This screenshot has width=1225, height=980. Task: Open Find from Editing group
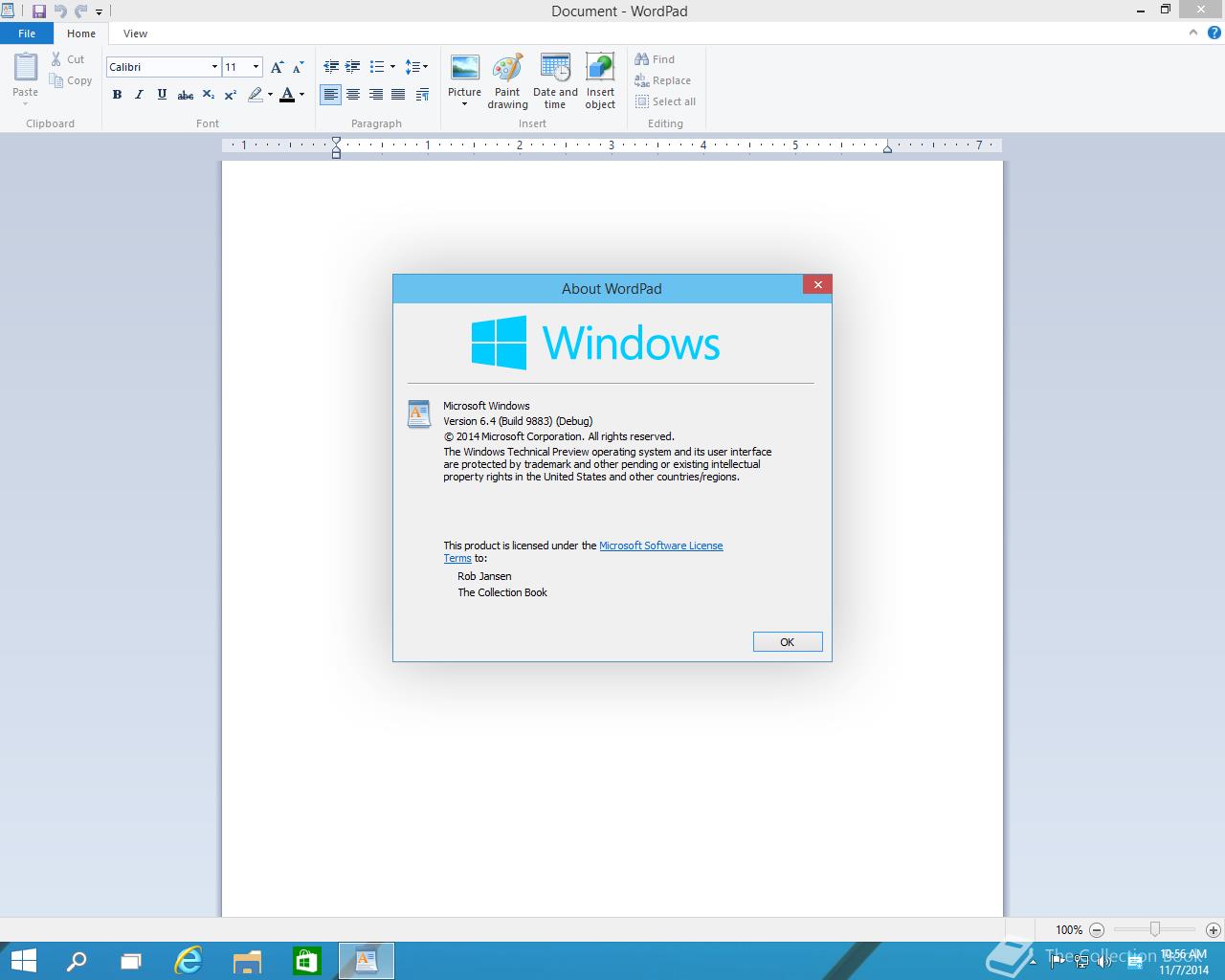(655, 59)
